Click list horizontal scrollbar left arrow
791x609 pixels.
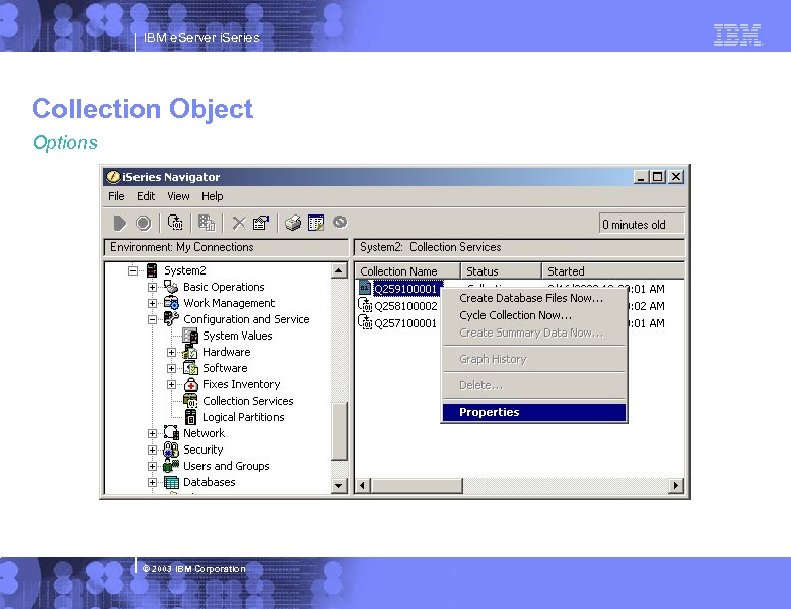(x=362, y=485)
